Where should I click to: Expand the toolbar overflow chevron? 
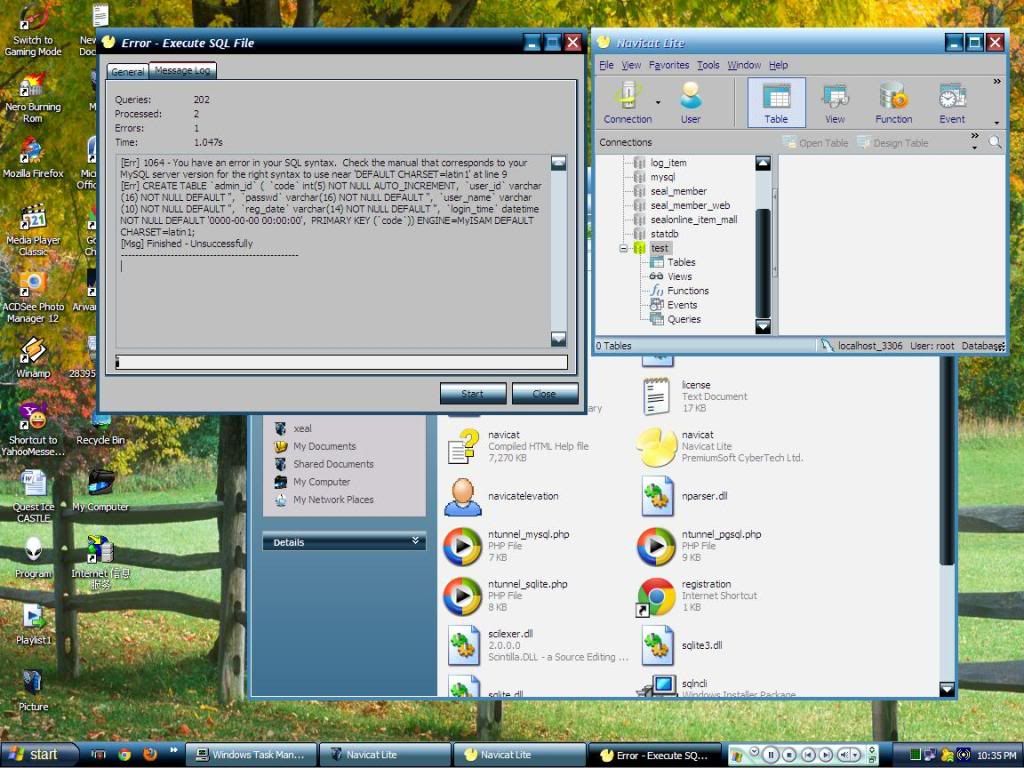(996, 82)
